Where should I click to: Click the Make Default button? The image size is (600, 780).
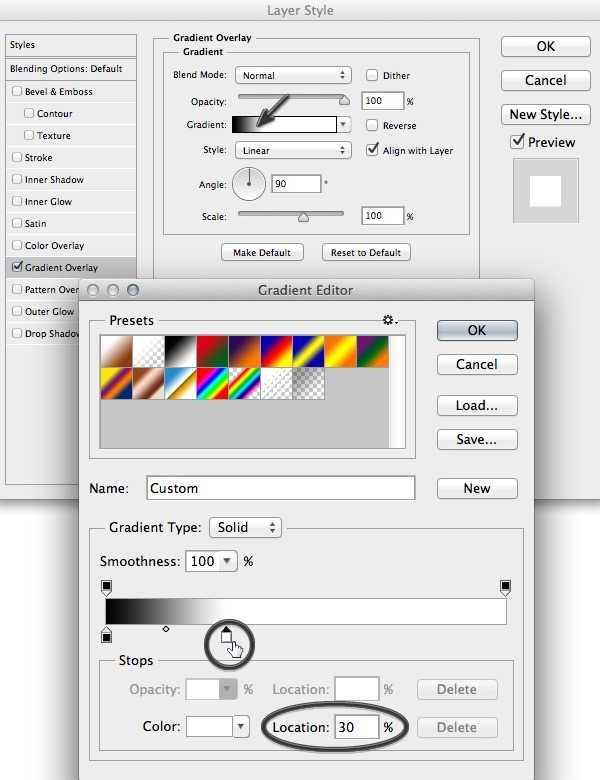262,253
